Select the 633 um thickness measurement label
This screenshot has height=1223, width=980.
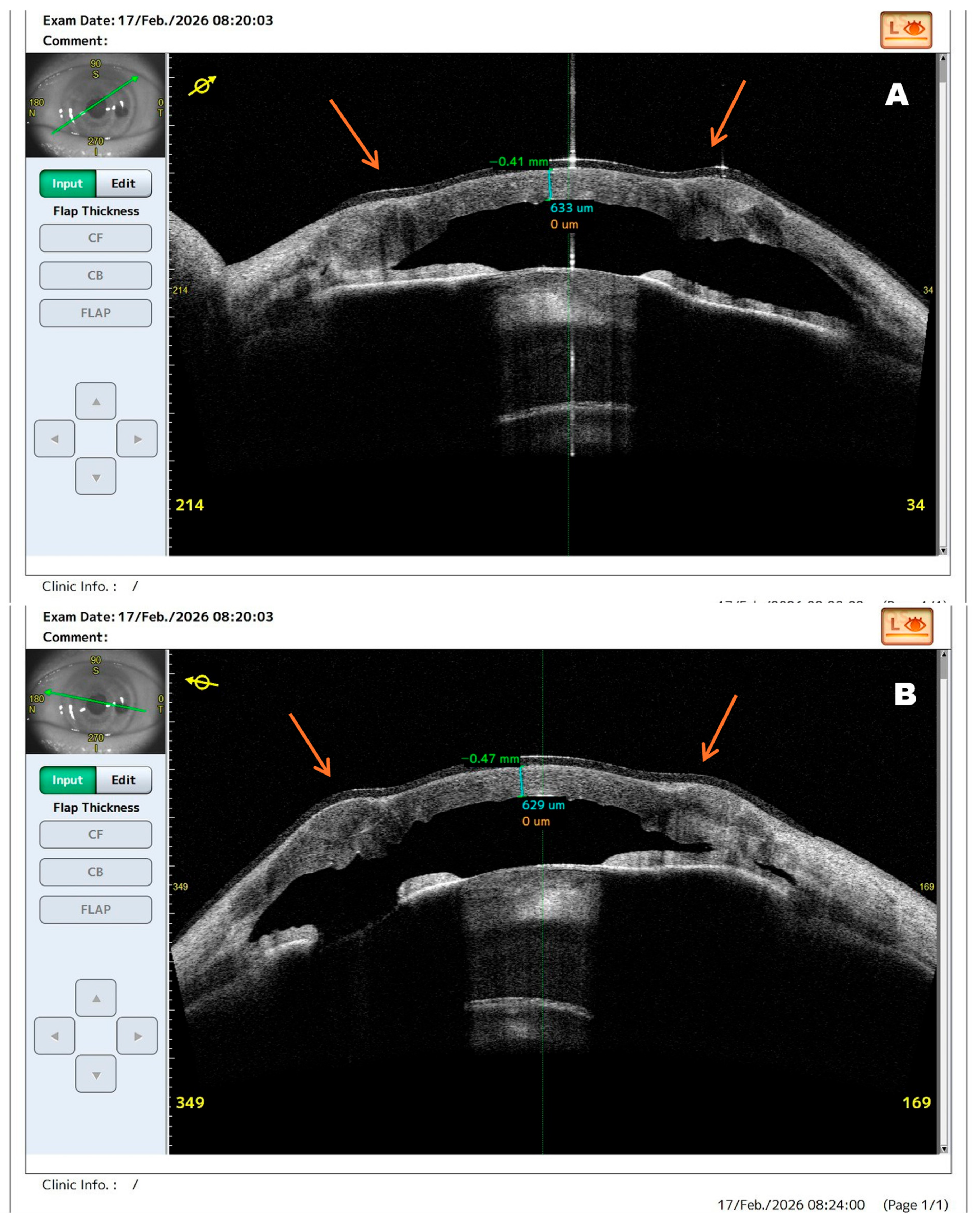click(572, 208)
